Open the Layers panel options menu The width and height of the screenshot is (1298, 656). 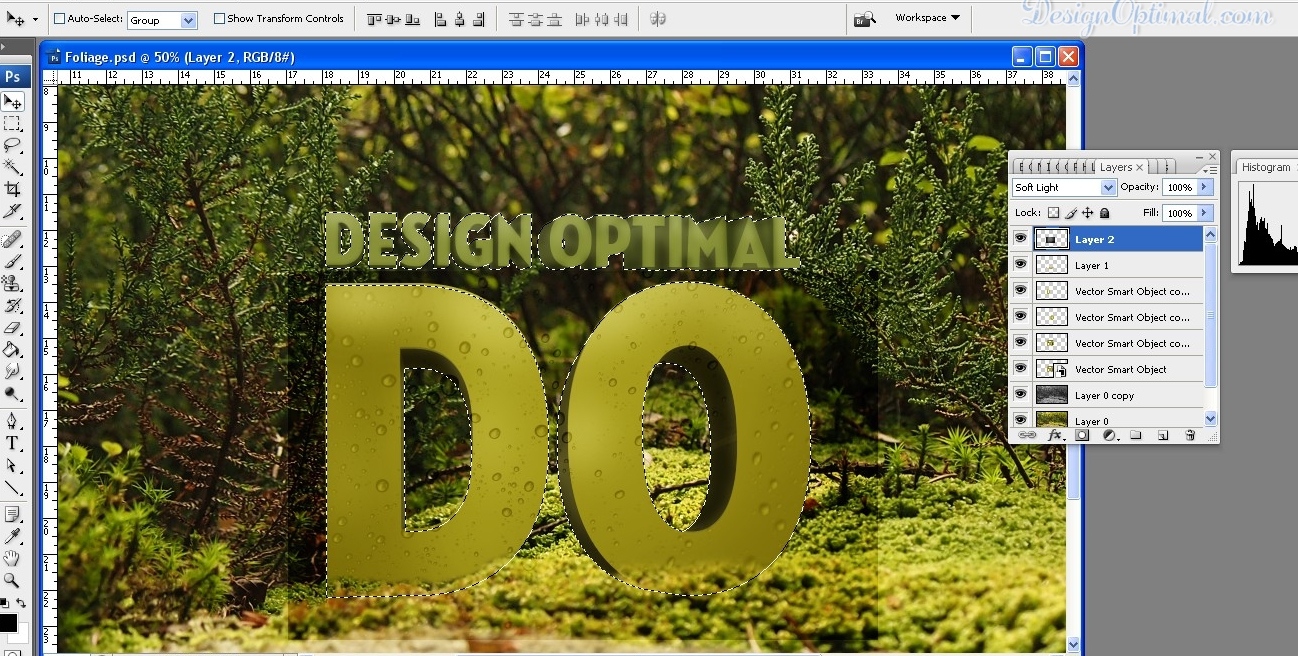pos(1211,170)
